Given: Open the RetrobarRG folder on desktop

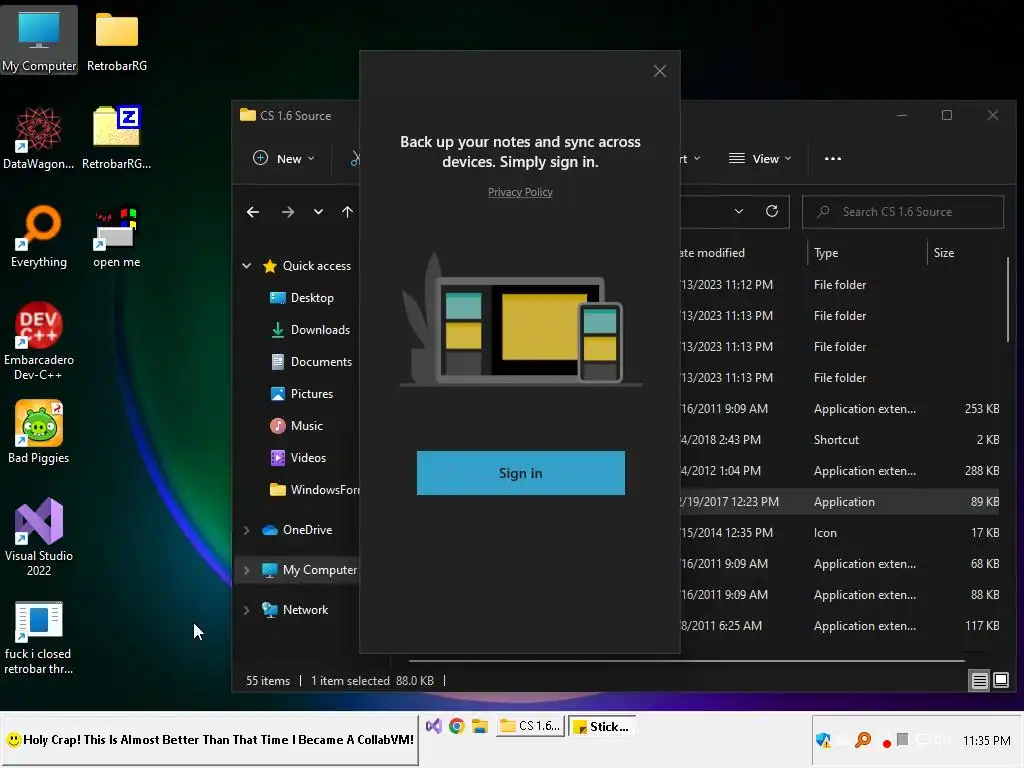Looking at the screenshot, I should (116, 40).
